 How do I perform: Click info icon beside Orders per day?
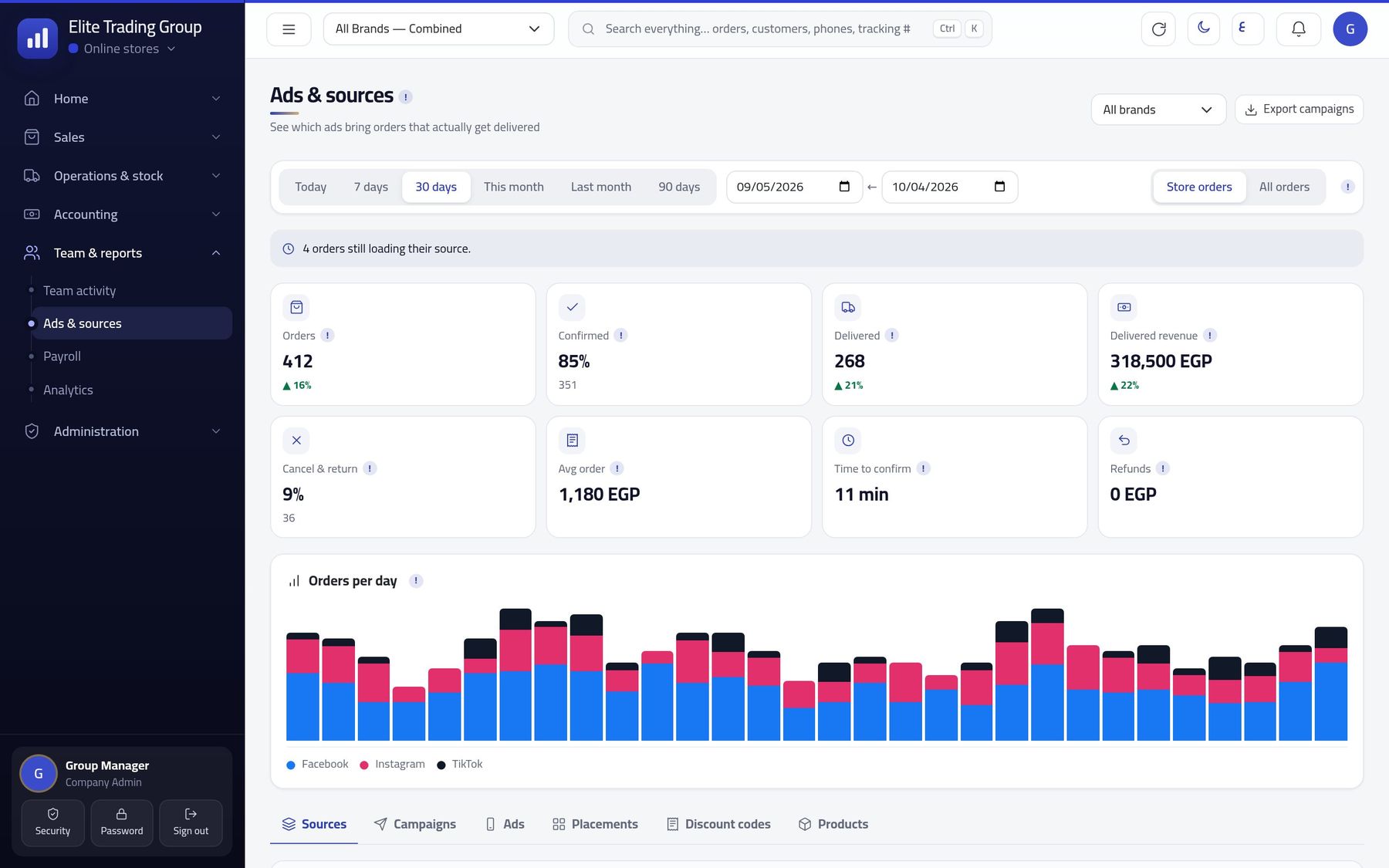tap(416, 581)
